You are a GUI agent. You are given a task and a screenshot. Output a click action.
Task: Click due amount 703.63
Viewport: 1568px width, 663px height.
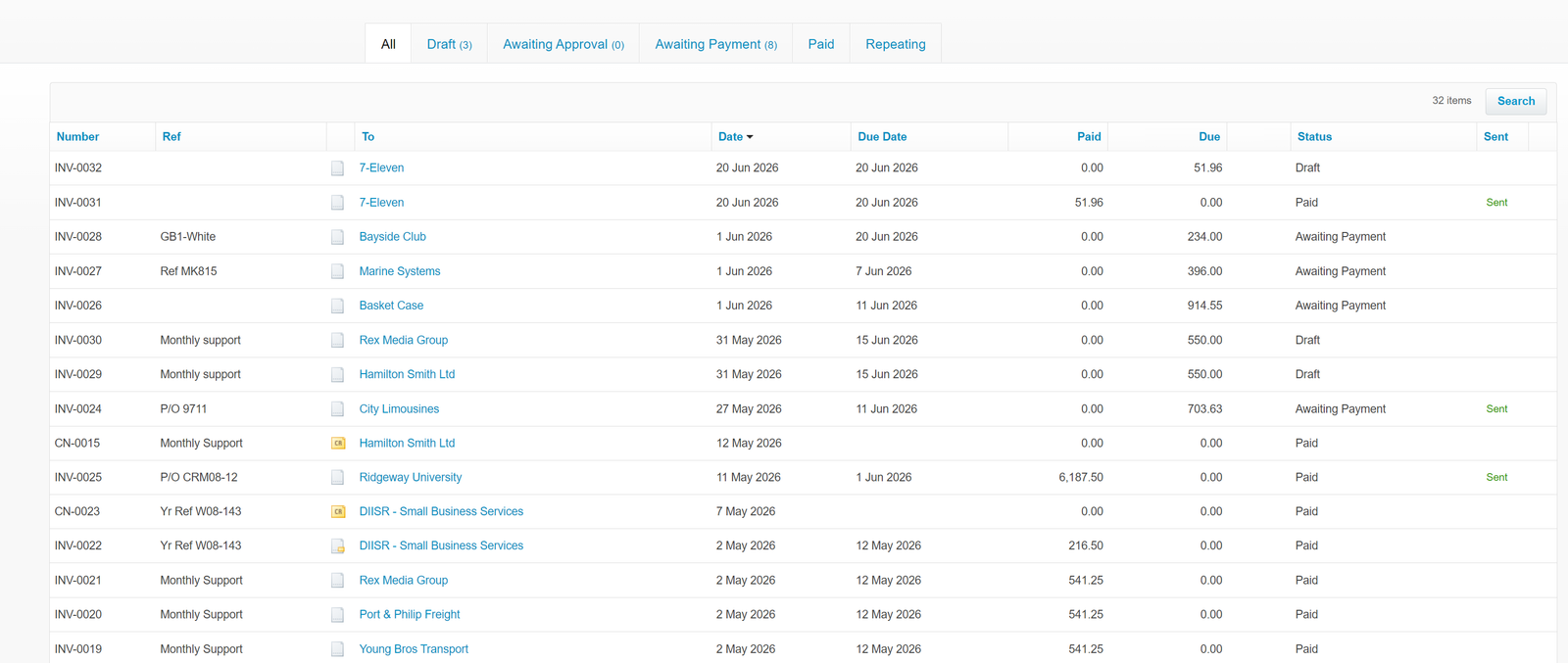(x=1204, y=408)
